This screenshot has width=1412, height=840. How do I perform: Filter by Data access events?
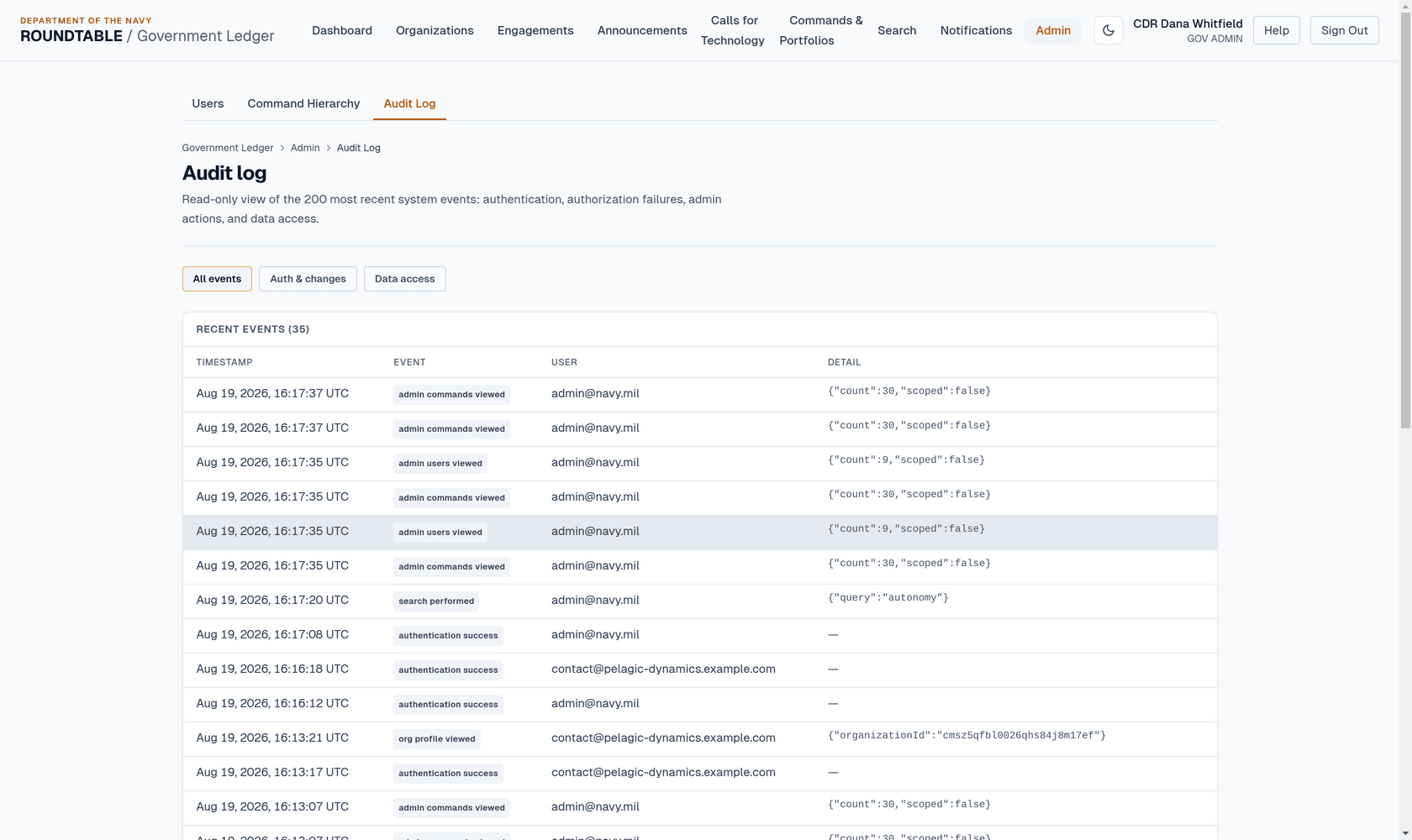pyautogui.click(x=404, y=279)
